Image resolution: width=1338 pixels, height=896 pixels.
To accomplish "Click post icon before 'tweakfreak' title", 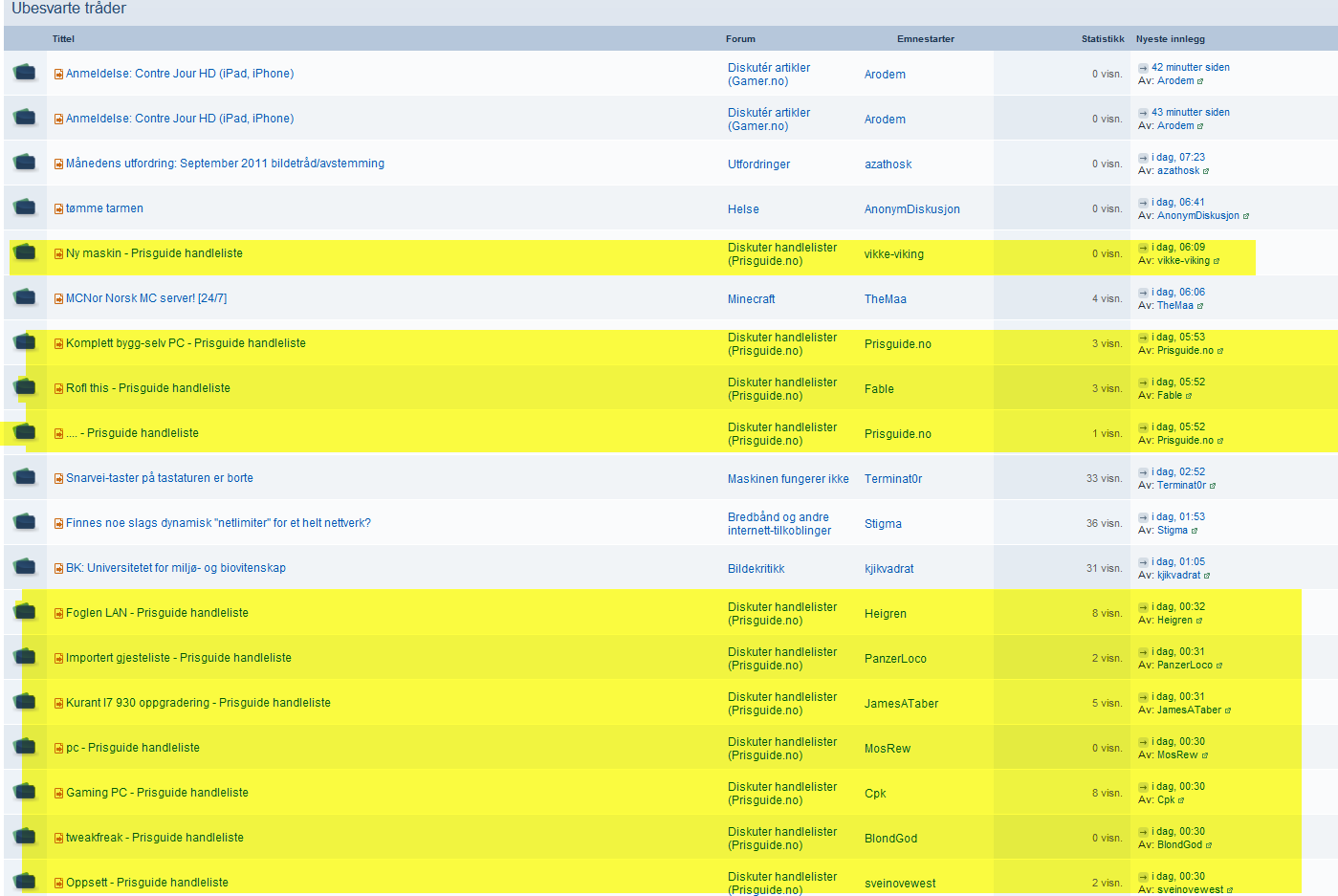I will (x=58, y=839).
